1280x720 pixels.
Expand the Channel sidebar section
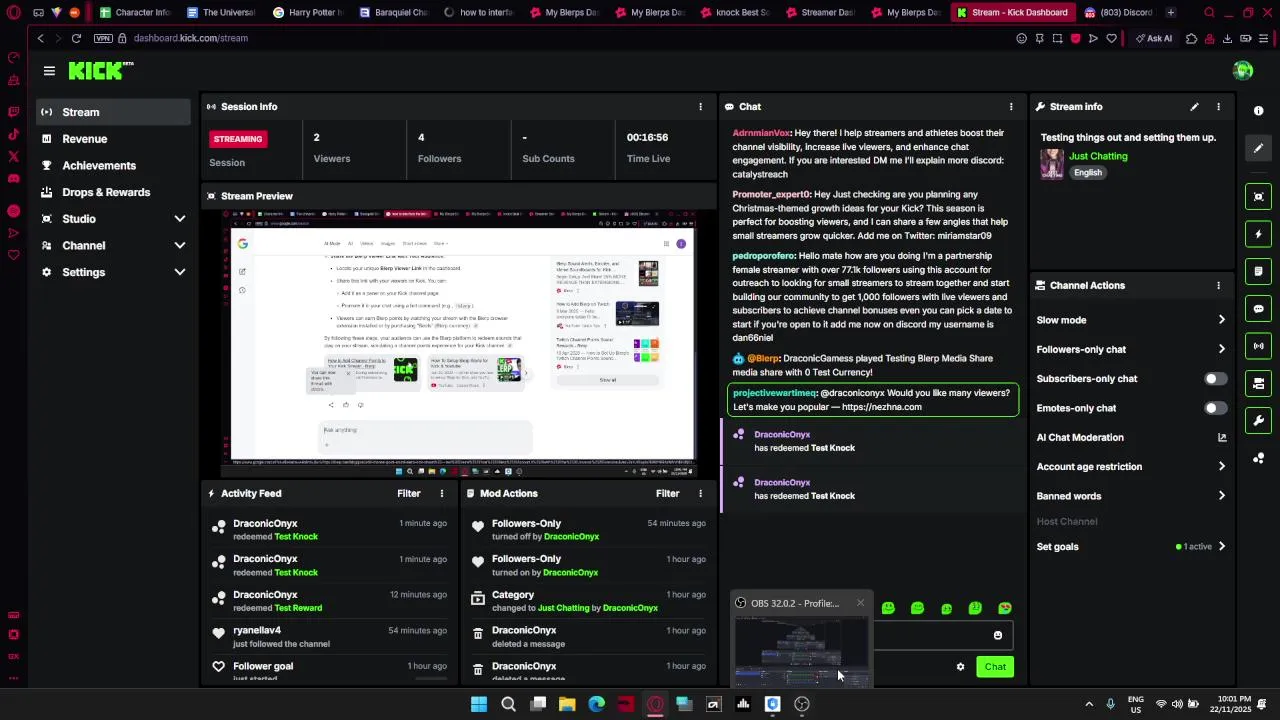point(179,246)
